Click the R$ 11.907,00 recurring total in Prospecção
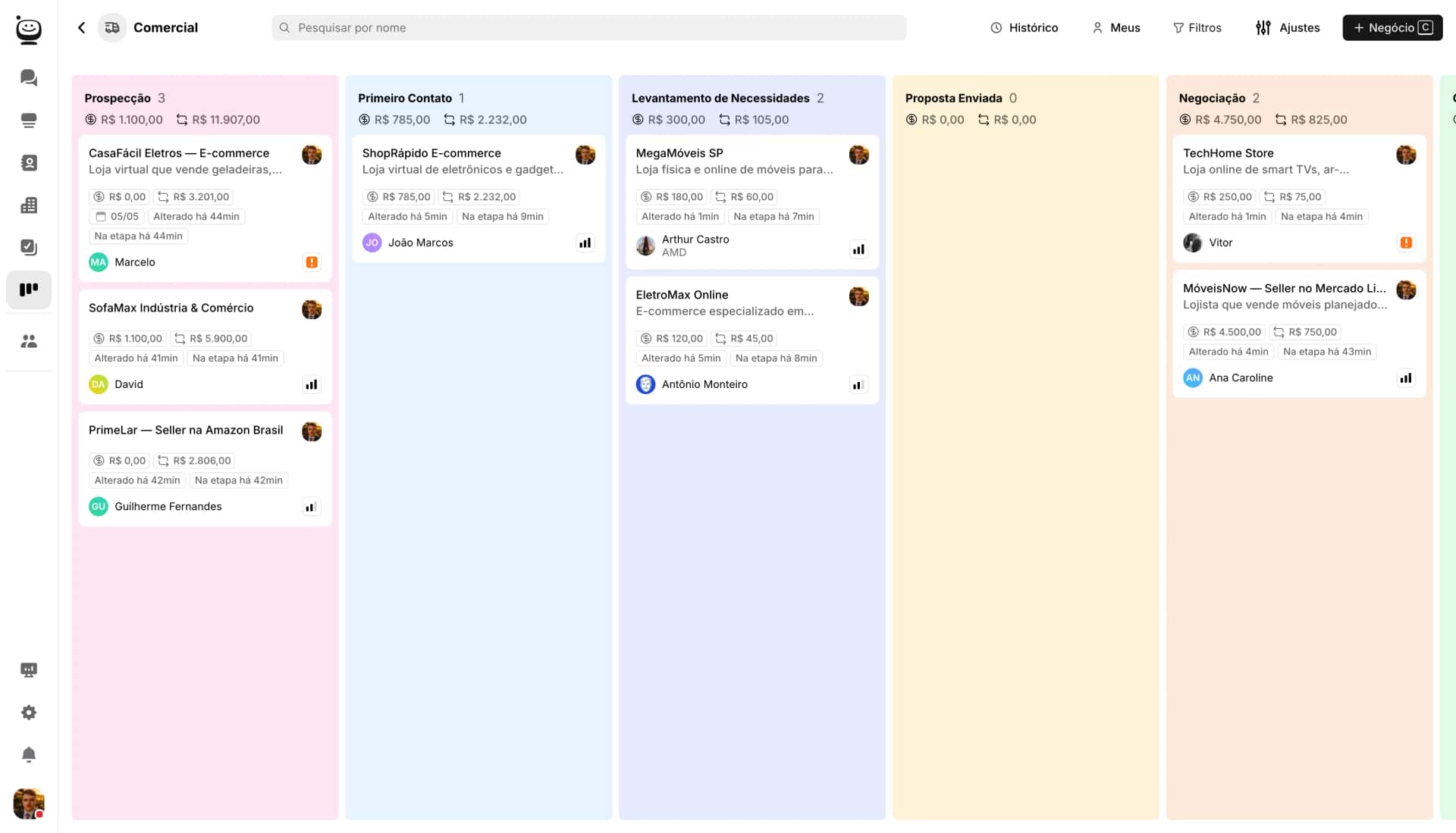1456x833 pixels. pyautogui.click(x=218, y=120)
